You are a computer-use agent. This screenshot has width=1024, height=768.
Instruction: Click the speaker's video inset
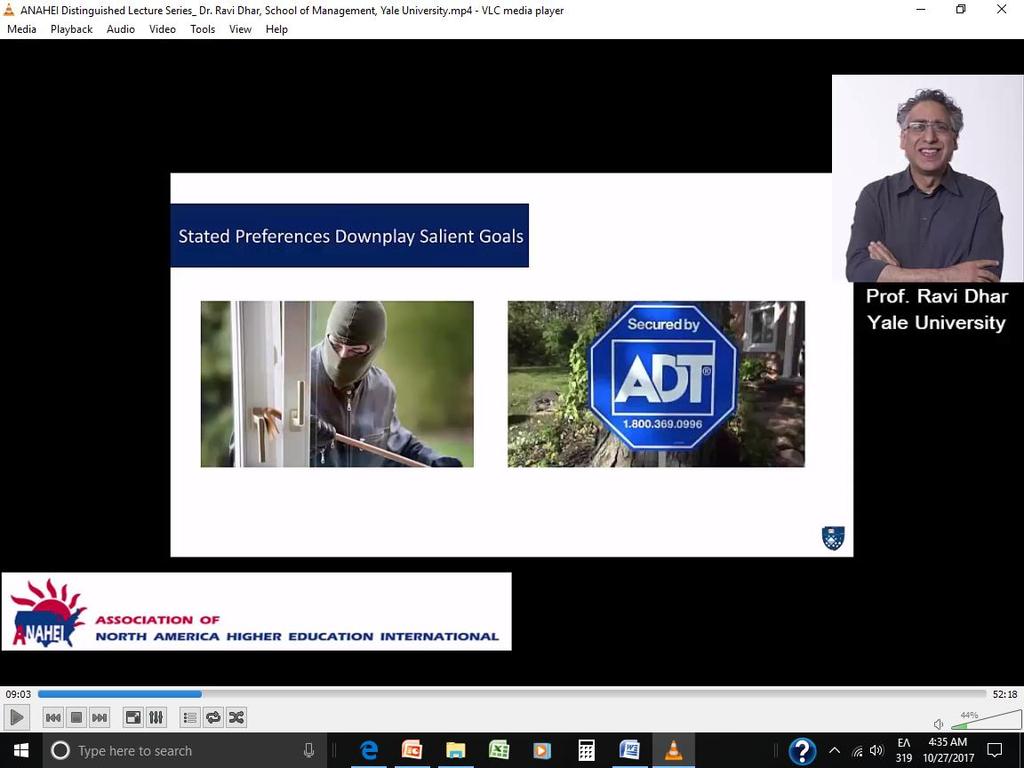[927, 178]
